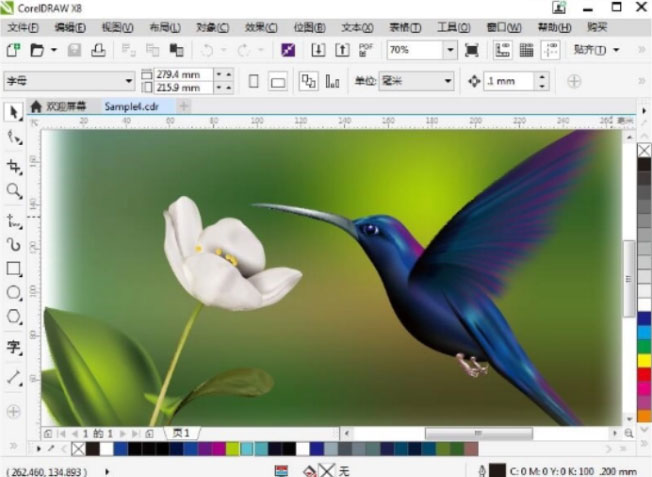Click the nudge distance field .1 mm
Viewport: 652px width, 477px height.
pyautogui.click(x=509, y=81)
